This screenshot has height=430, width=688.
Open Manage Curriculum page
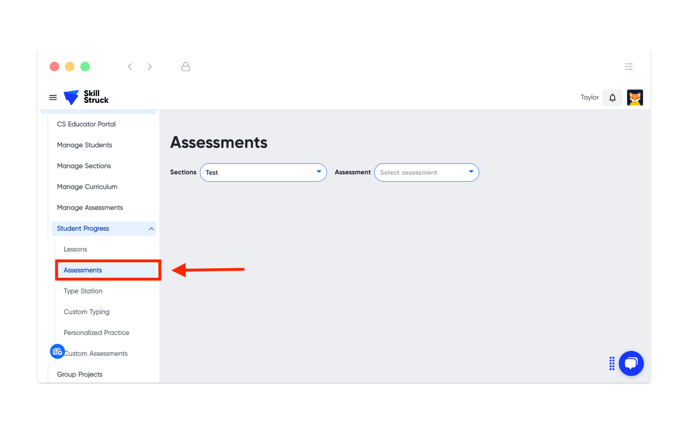[87, 186]
